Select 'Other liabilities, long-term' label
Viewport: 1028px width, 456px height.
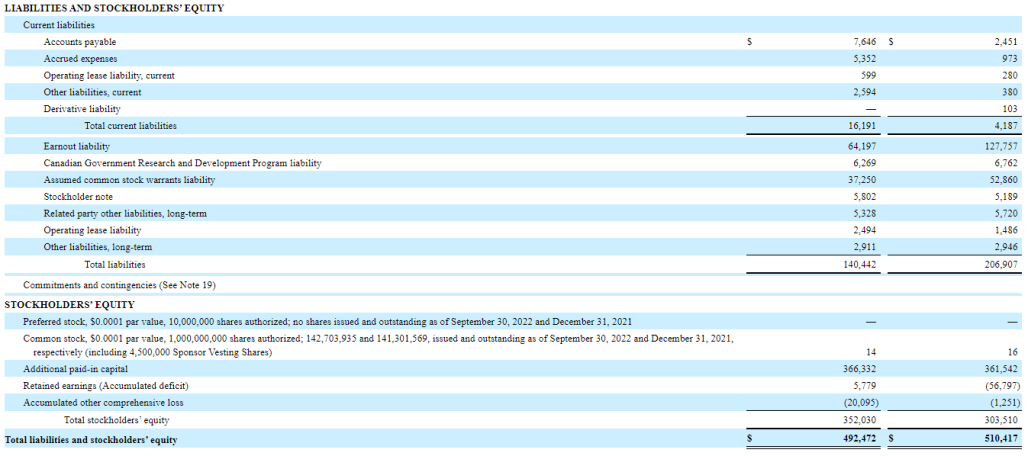click(98, 248)
